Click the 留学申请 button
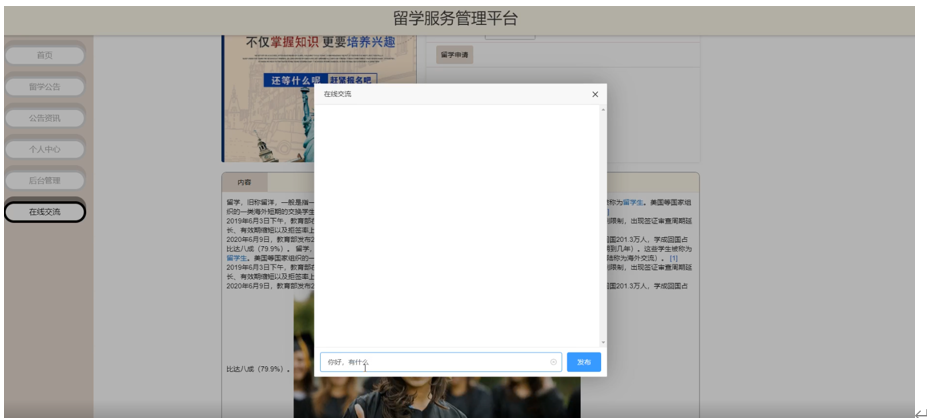927x418 pixels. pos(454,54)
